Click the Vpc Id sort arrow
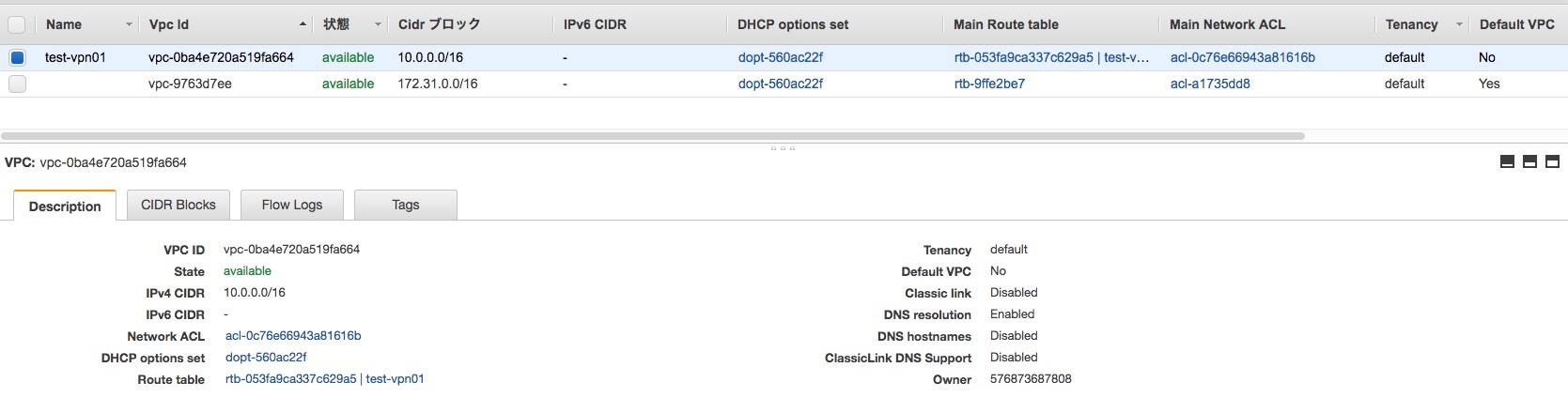 [x=303, y=24]
